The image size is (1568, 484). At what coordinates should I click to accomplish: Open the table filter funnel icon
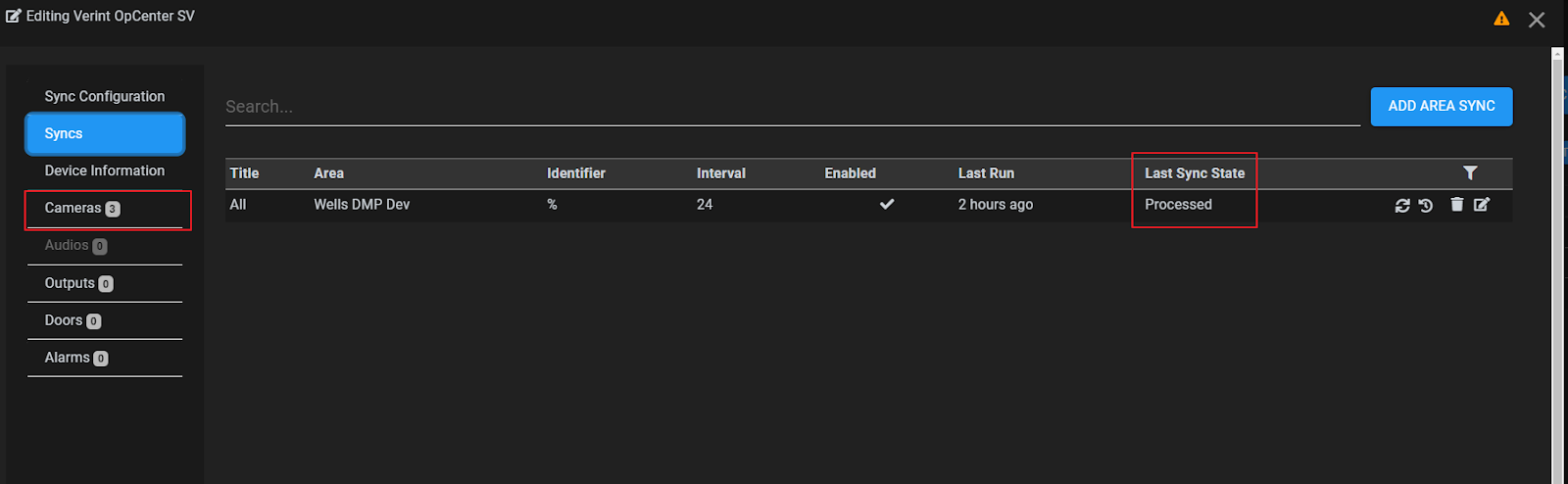1470,172
